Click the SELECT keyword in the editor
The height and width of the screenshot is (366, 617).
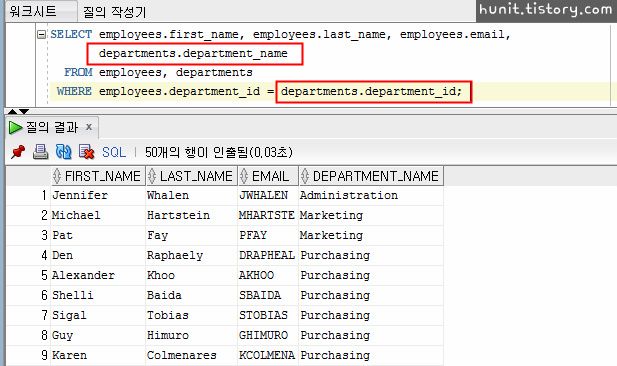coord(71,35)
